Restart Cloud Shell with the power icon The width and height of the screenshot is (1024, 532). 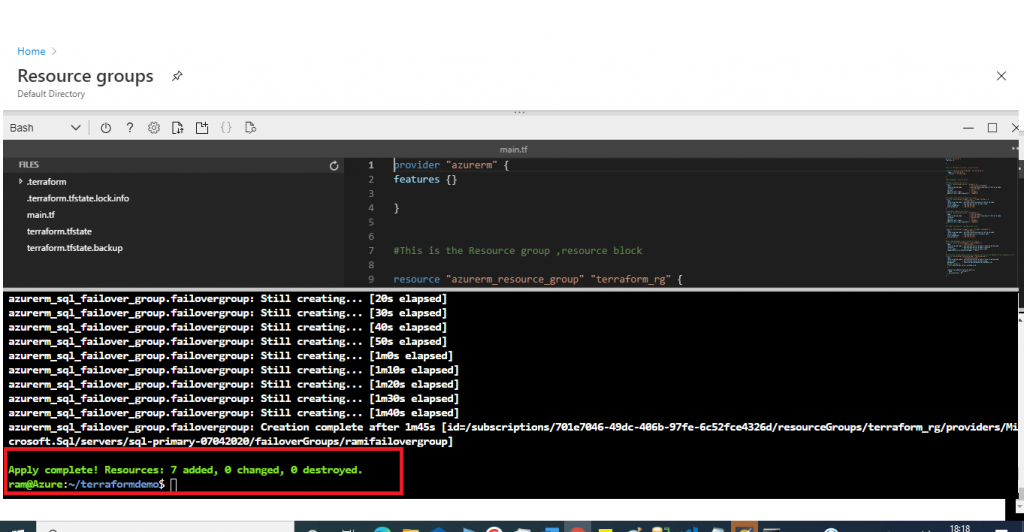[x=105, y=128]
